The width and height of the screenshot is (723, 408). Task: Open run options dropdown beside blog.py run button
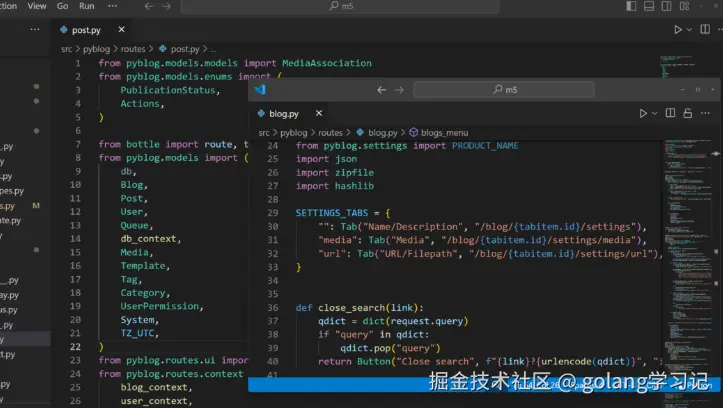pos(654,113)
